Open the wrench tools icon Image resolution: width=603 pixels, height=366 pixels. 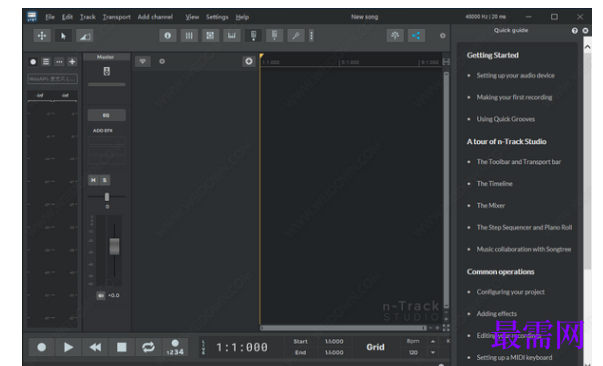(x=296, y=35)
